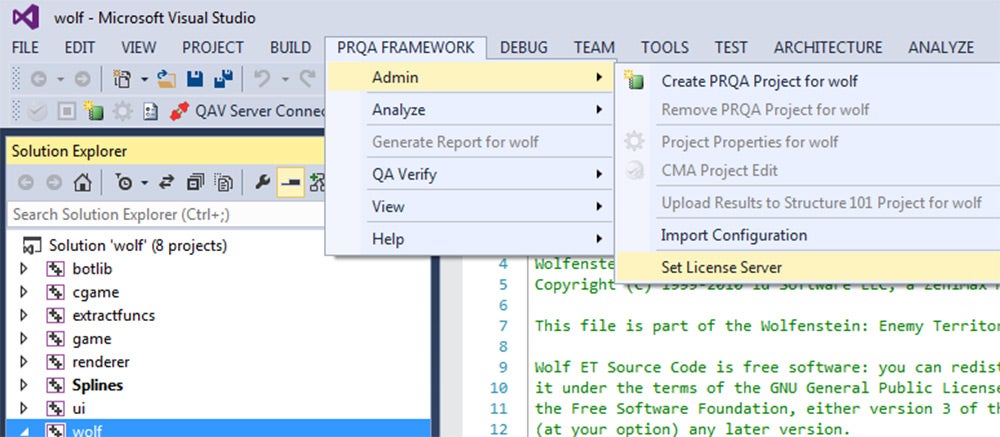Screen dimensions: 1000x437
Task: Open the ARCHITECTURE menu
Action: click(x=828, y=48)
